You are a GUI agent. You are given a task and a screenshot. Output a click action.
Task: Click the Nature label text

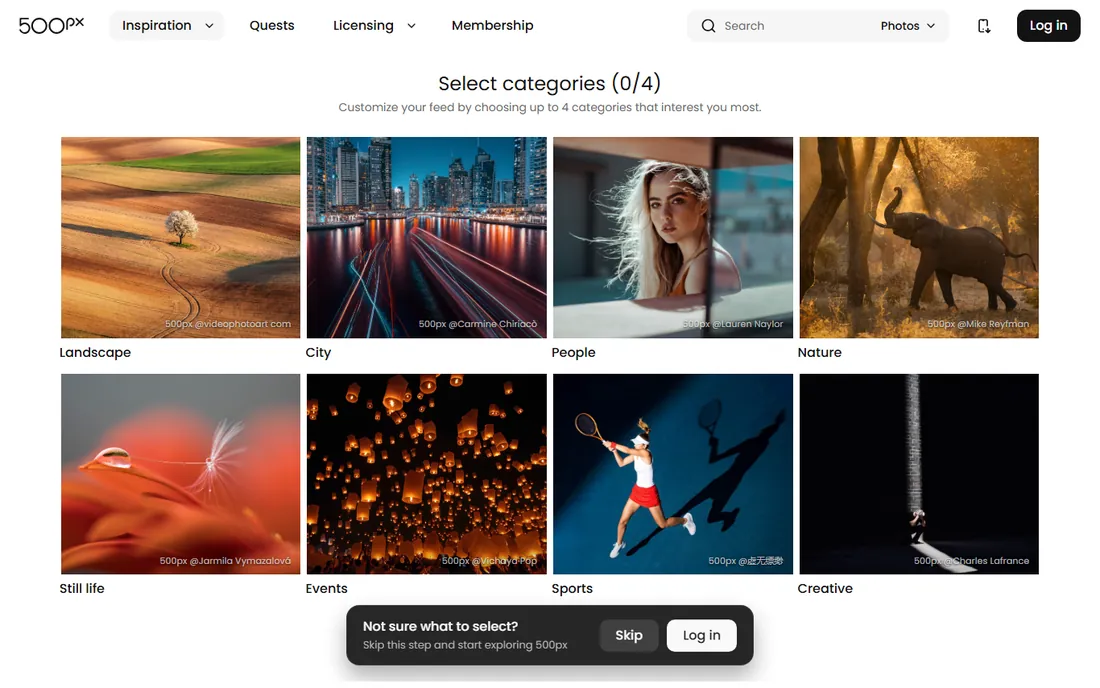[x=819, y=352]
